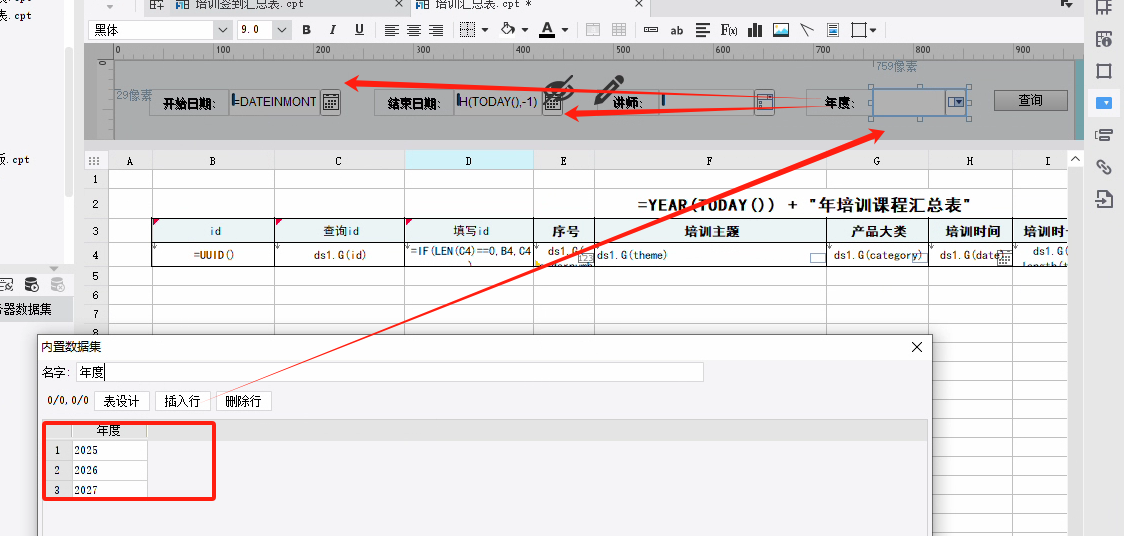Select the =UUID() cell
Image resolution: width=1124 pixels, height=536 pixels.
213,254
